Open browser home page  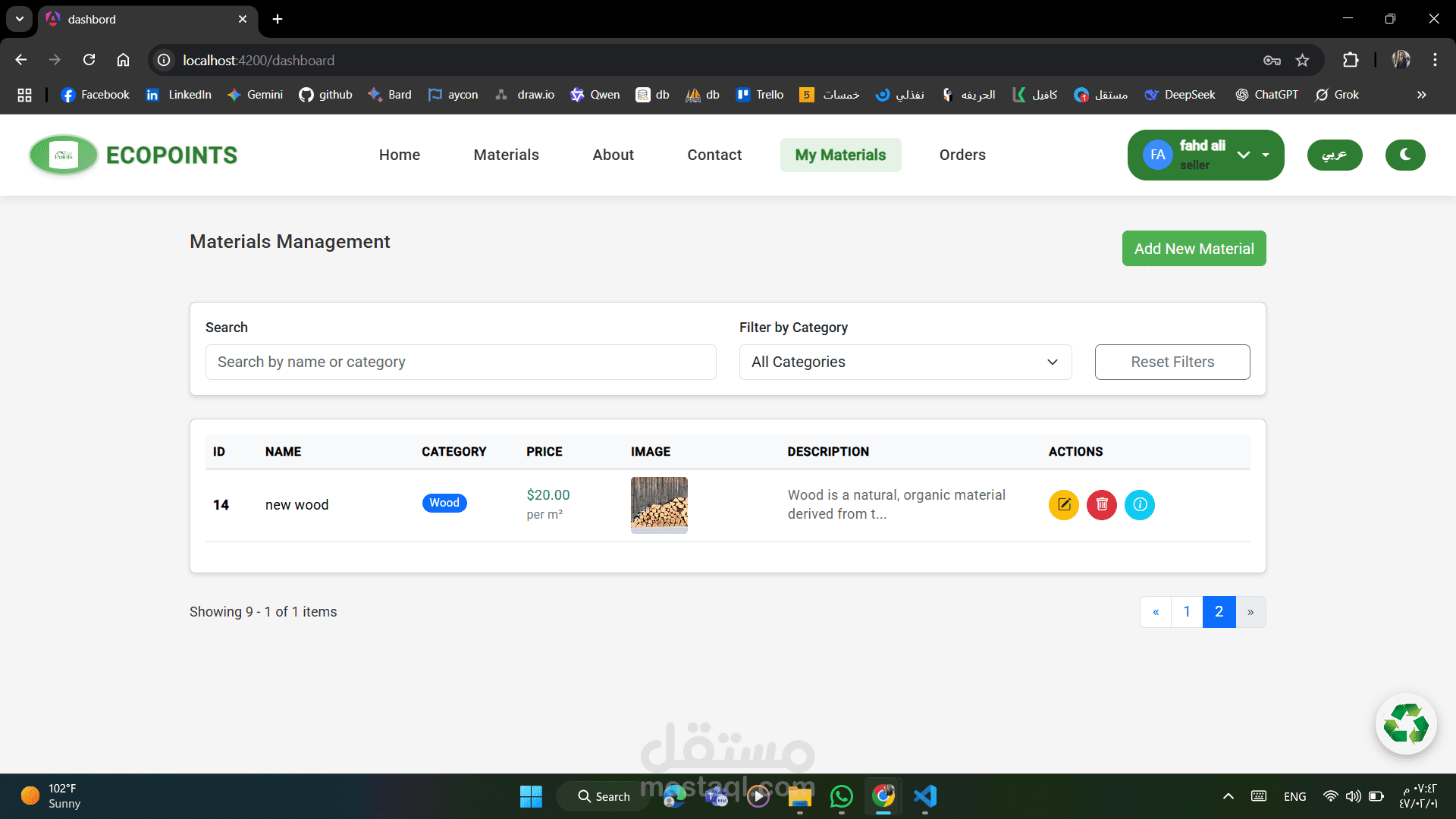pyautogui.click(x=123, y=60)
